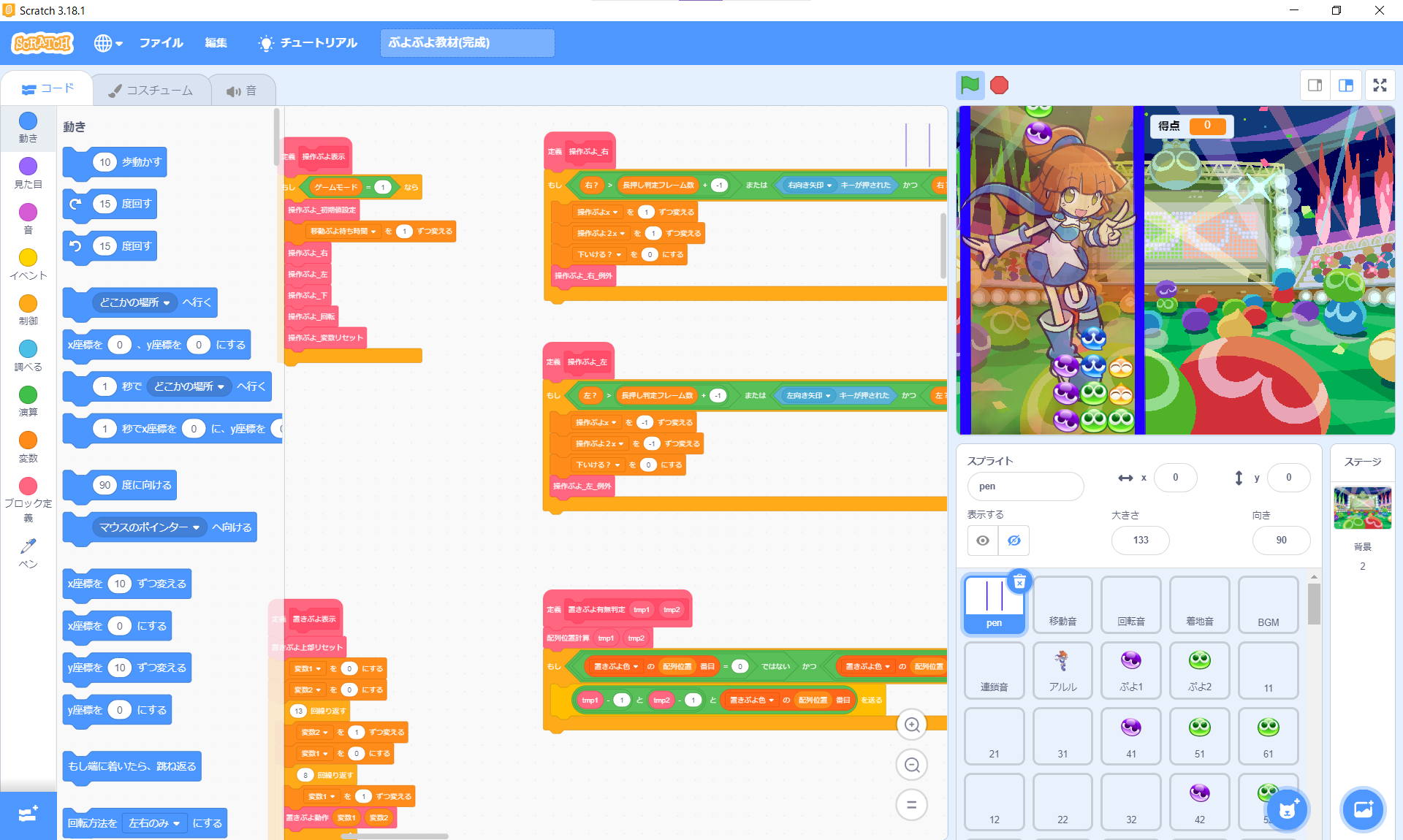Viewport: 1403px width, 840px height.
Task: Select the アルル sprite
Action: point(1062,671)
